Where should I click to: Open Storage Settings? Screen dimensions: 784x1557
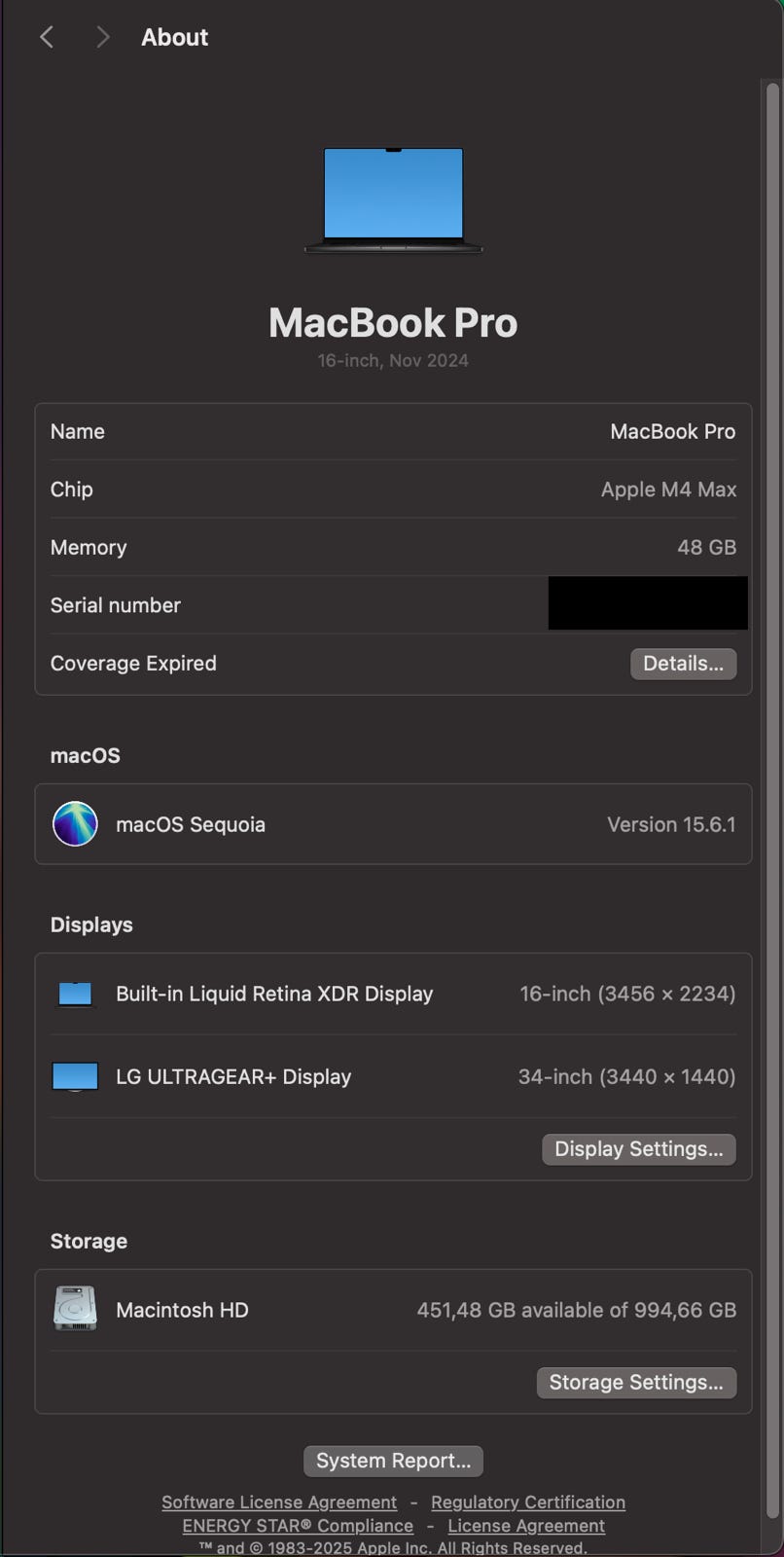pos(636,1383)
